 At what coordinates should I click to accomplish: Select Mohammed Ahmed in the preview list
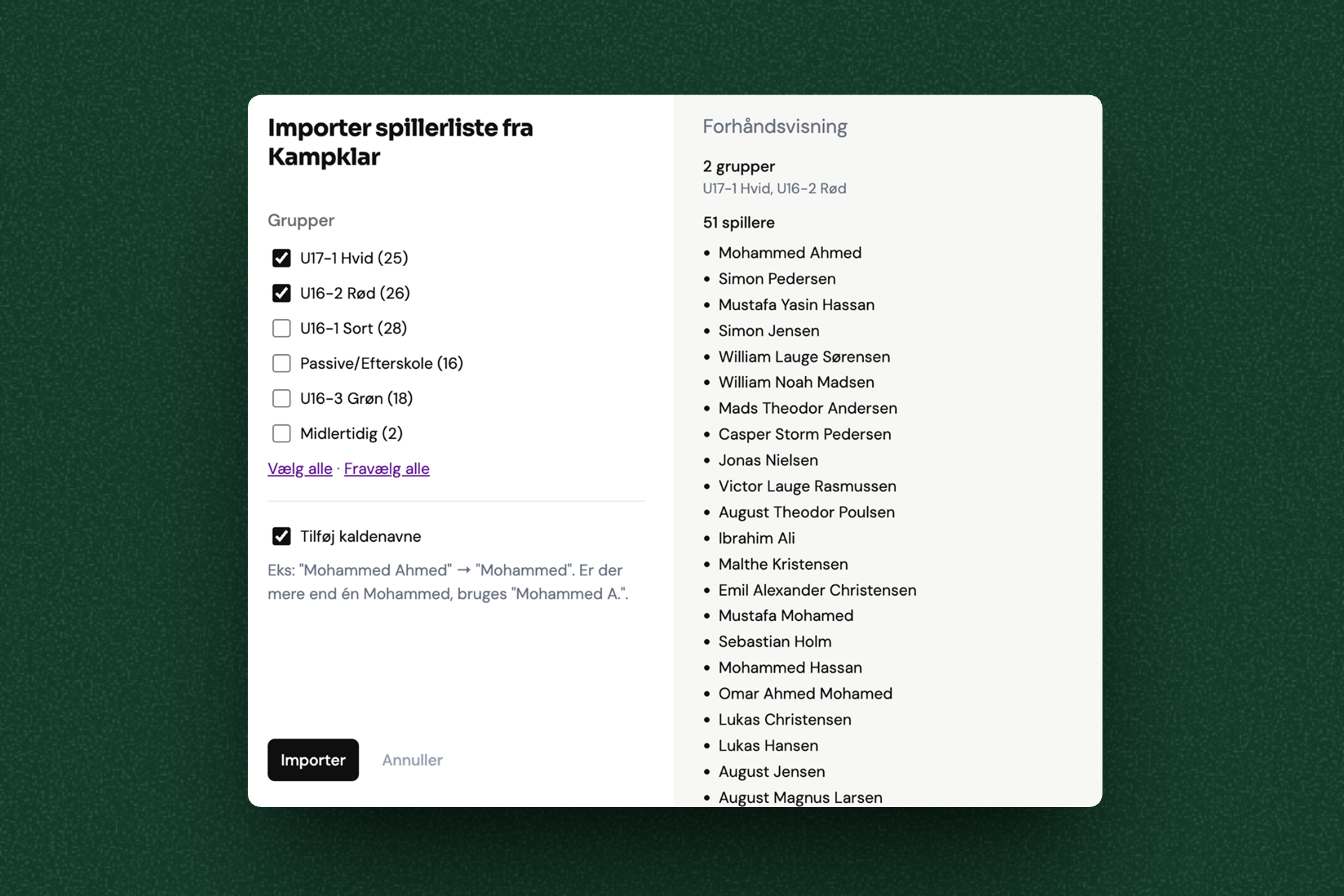(790, 253)
